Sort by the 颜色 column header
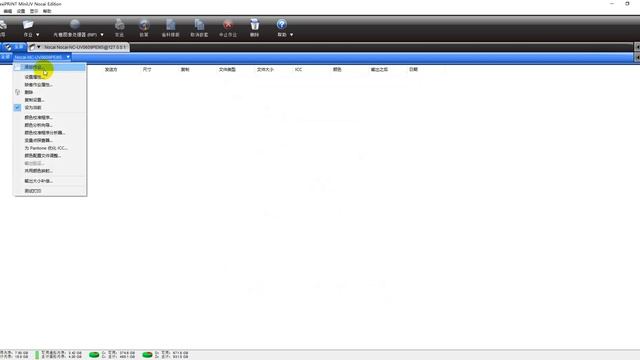 (337, 70)
